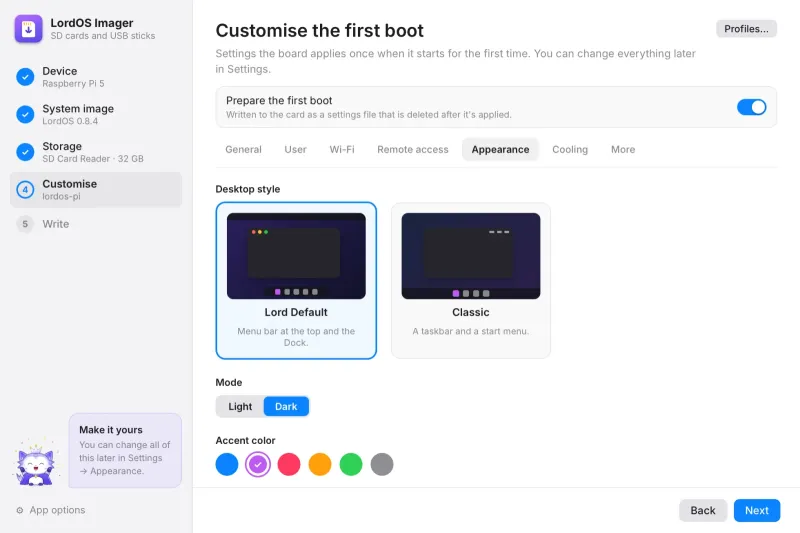This screenshot has width=800, height=533.
Task: Click the Back button
Action: pyautogui.click(x=703, y=511)
